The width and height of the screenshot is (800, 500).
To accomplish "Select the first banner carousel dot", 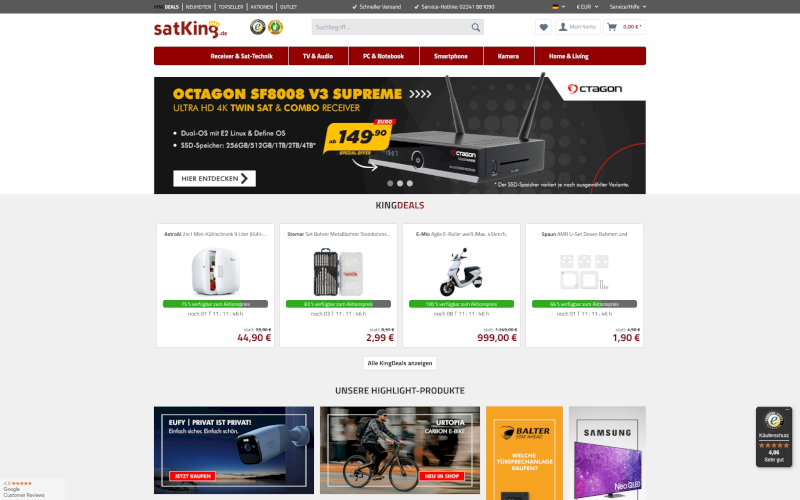I will coord(390,183).
